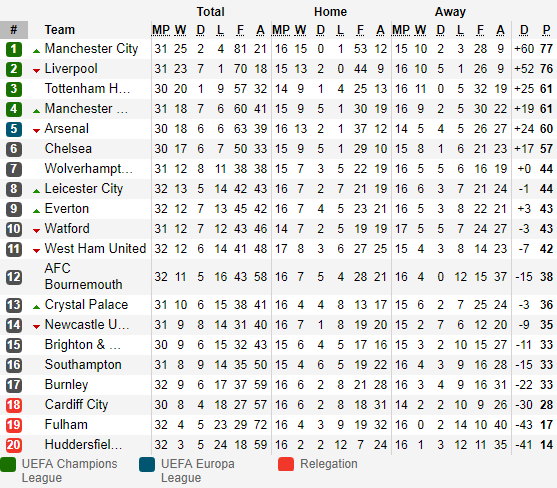Click Crystal Palace's green up arrow
Image resolution: width=557 pixels, height=488 pixels.
click(36, 307)
